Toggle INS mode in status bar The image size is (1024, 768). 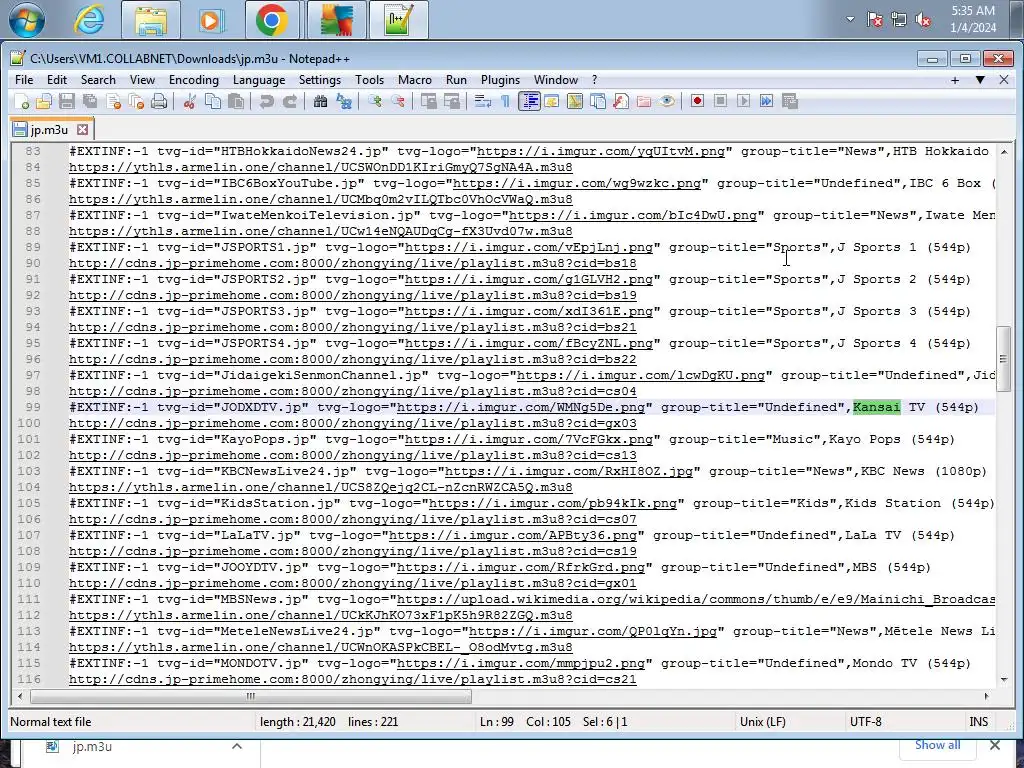tap(978, 722)
